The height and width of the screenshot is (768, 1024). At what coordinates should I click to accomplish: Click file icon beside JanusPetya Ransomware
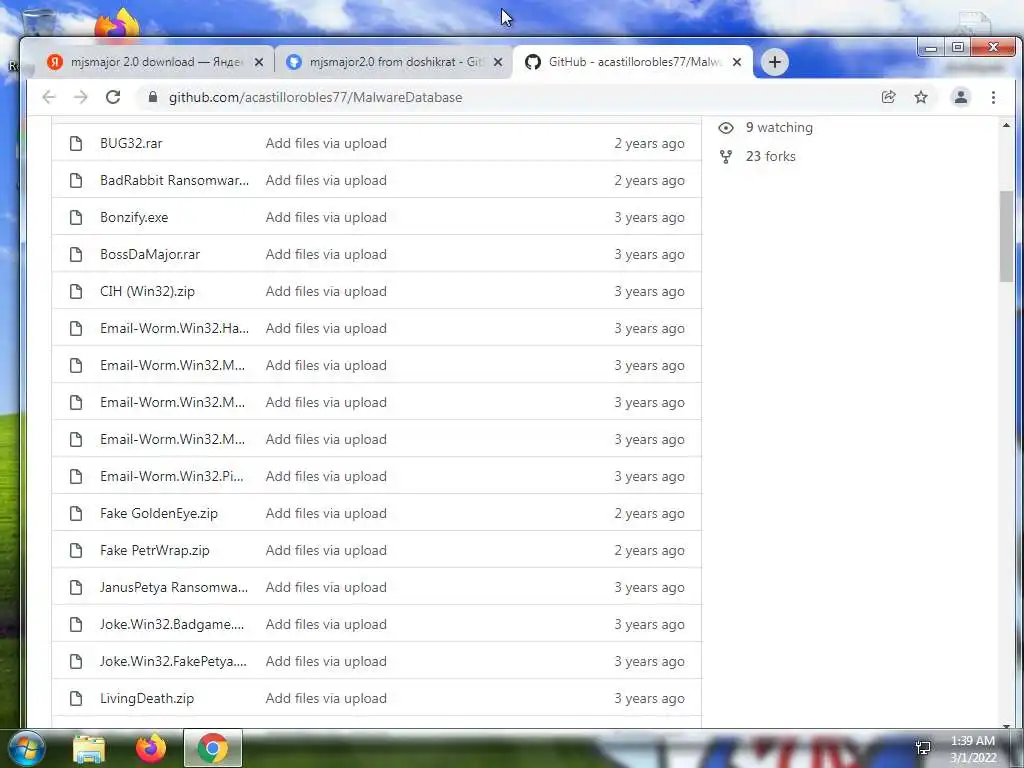click(76, 587)
